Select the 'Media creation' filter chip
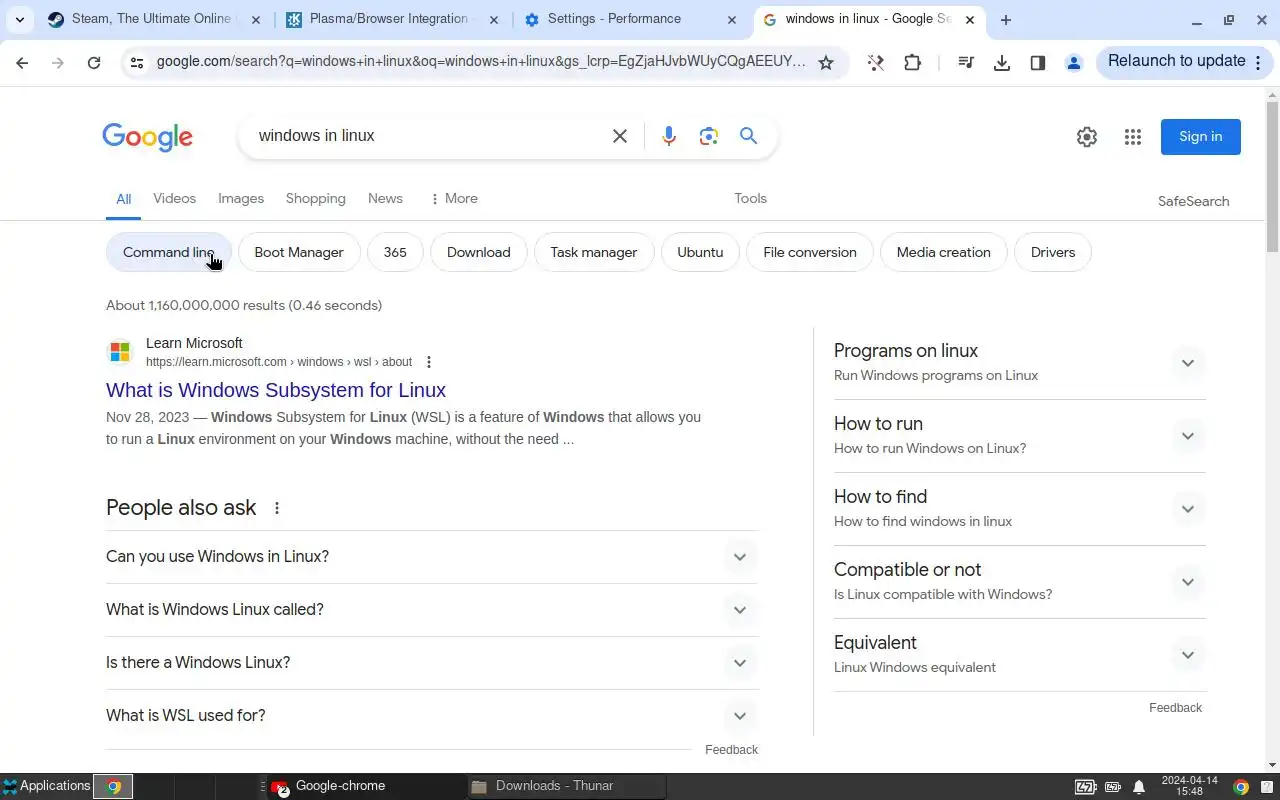 pos(943,252)
